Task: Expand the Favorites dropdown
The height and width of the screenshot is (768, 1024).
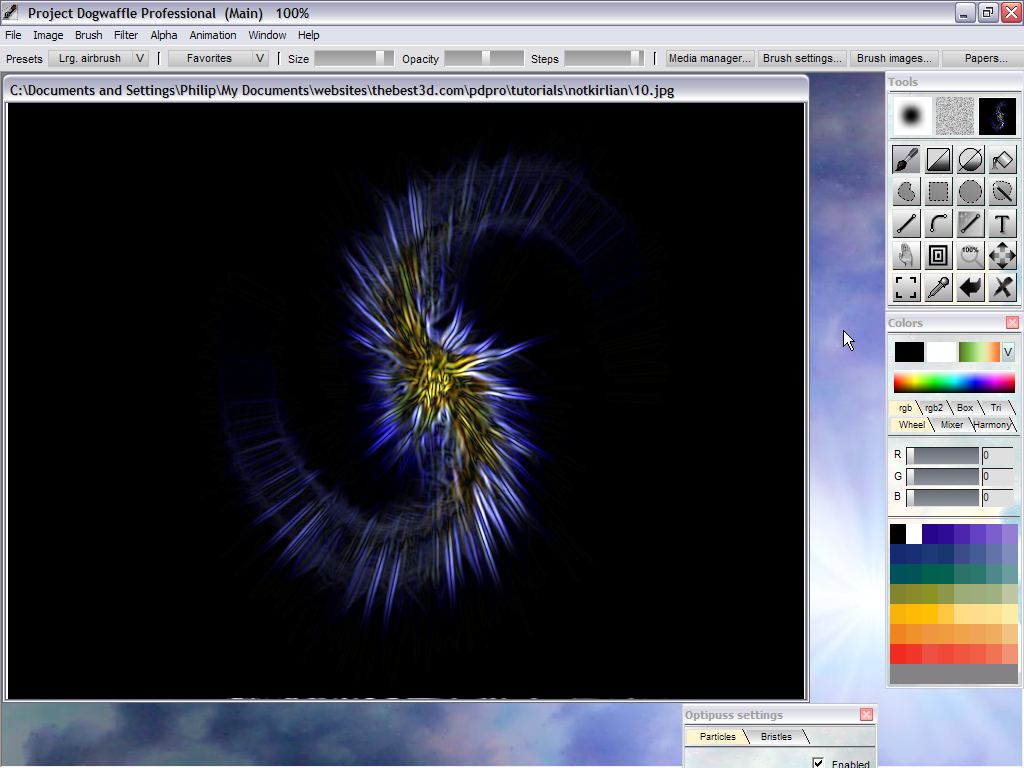Action: pos(260,59)
